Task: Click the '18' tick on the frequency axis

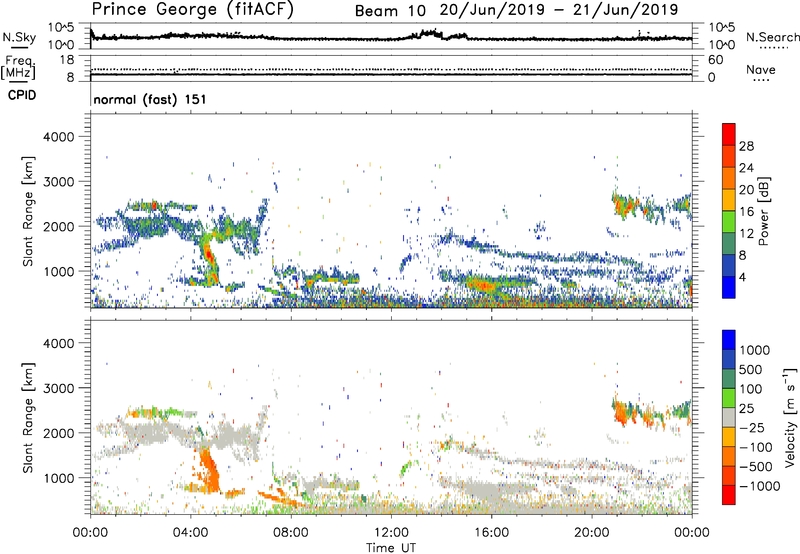Action: [x=66, y=60]
